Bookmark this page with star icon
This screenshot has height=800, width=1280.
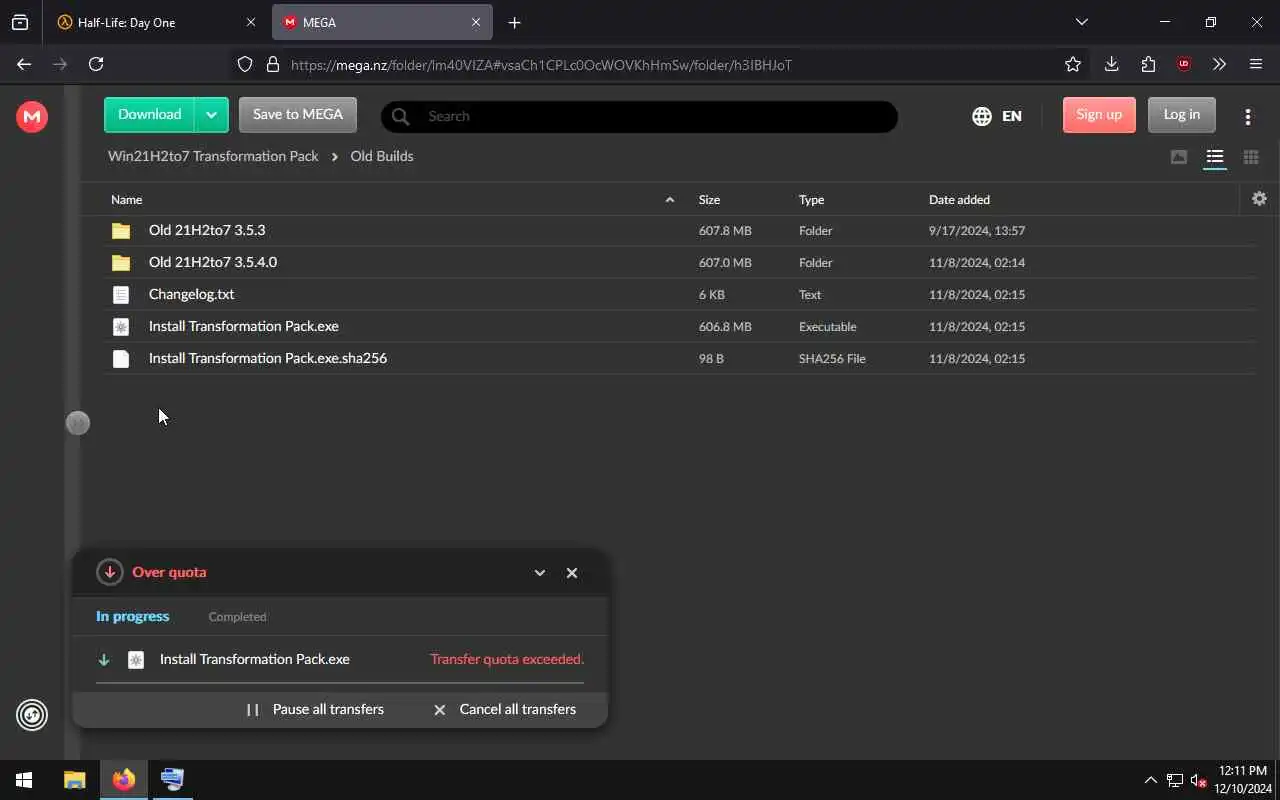pos(1073,64)
